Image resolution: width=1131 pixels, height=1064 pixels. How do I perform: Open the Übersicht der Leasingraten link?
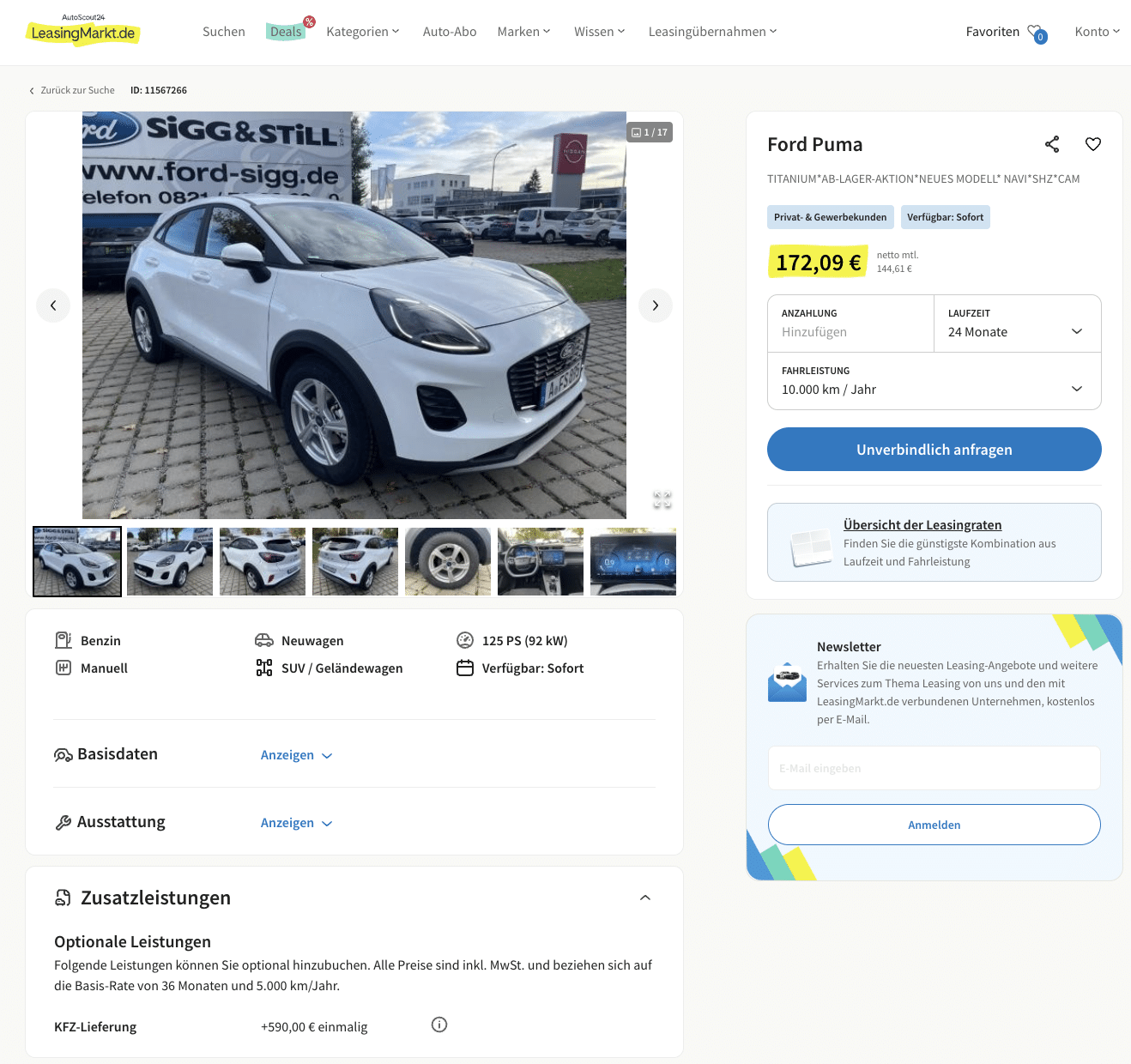tap(922, 525)
